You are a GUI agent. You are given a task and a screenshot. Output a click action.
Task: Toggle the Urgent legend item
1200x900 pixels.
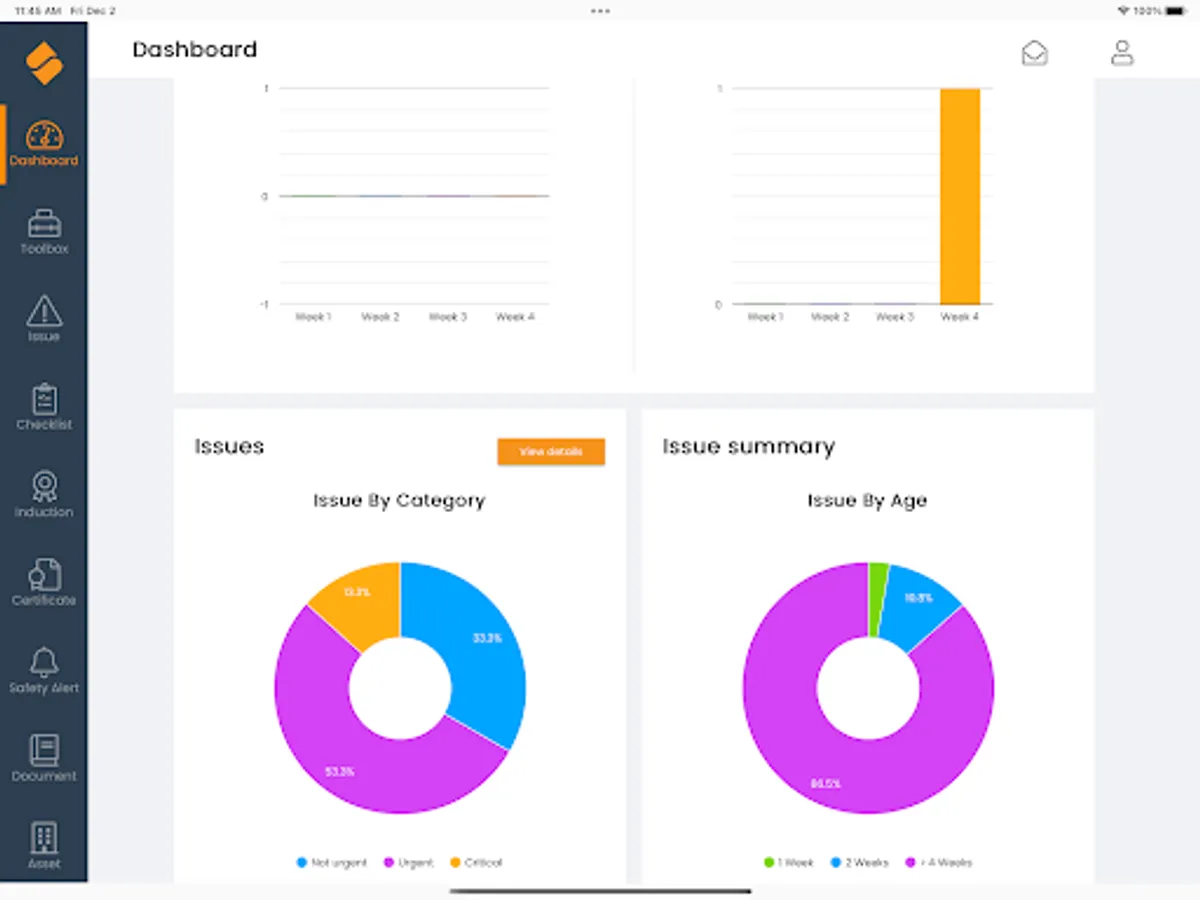pos(408,862)
